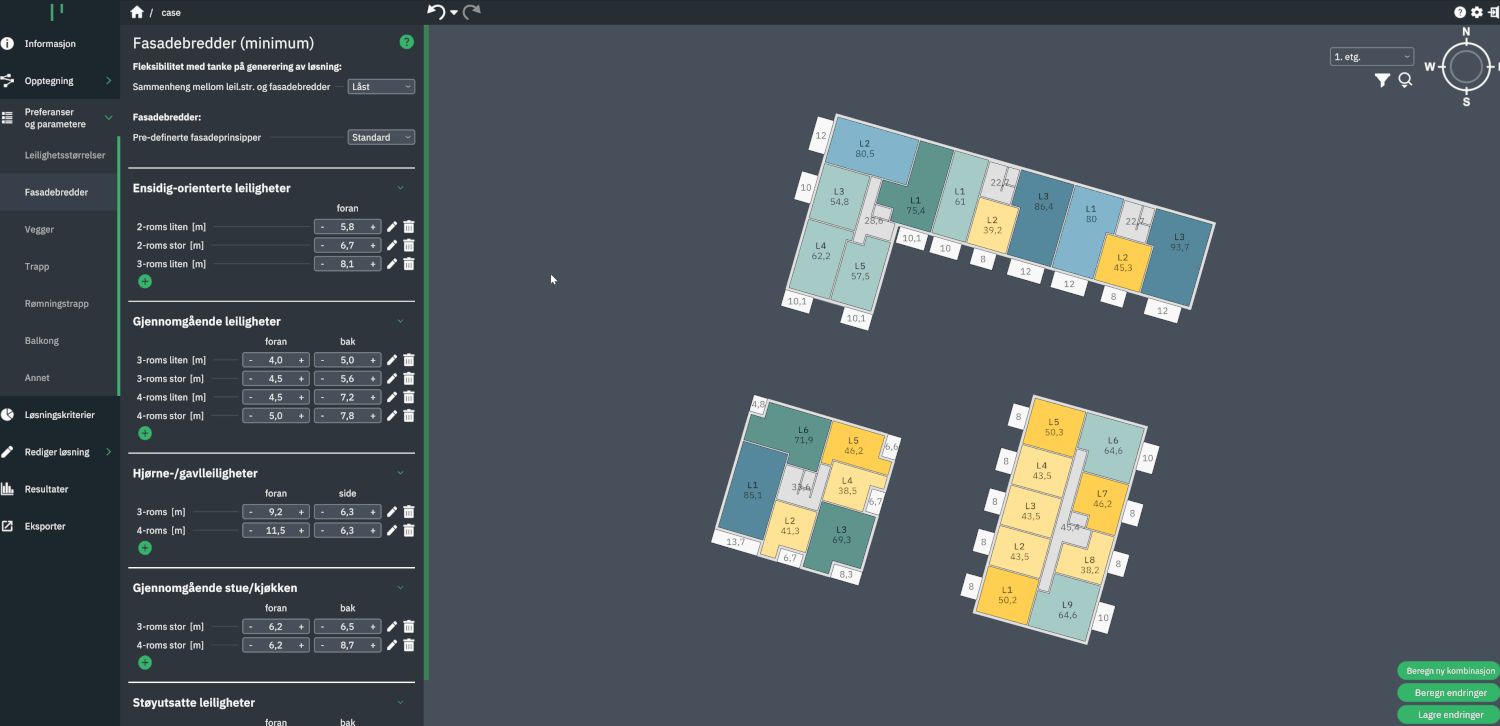
Task: Delete the 4-roms liten row
Action: [408, 397]
